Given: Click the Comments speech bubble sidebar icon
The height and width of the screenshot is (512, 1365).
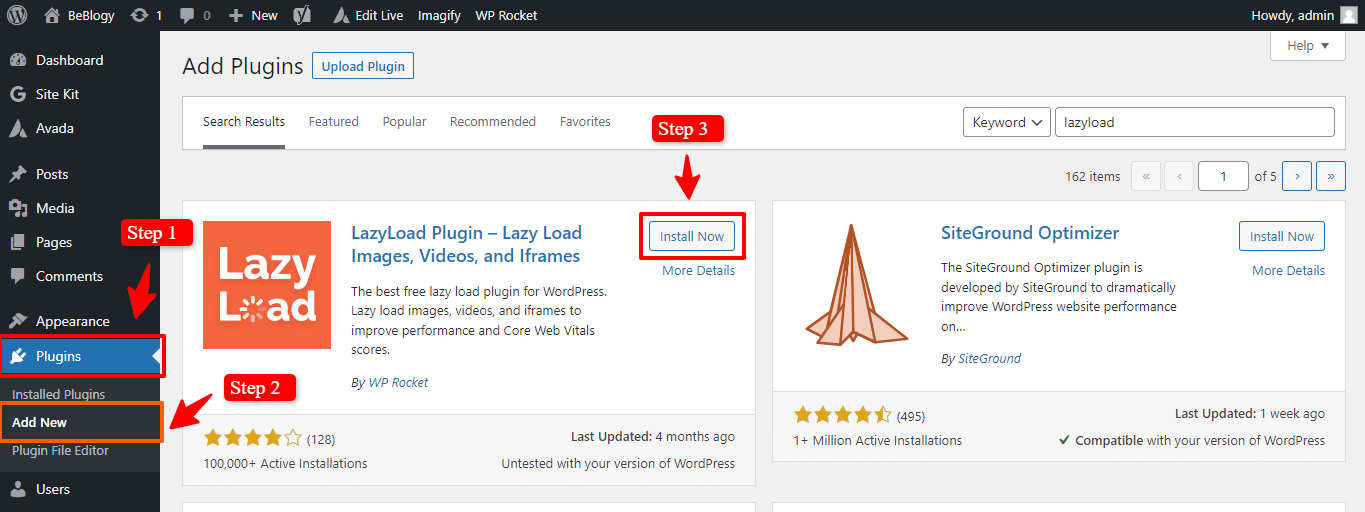Looking at the screenshot, I should [x=18, y=276].
